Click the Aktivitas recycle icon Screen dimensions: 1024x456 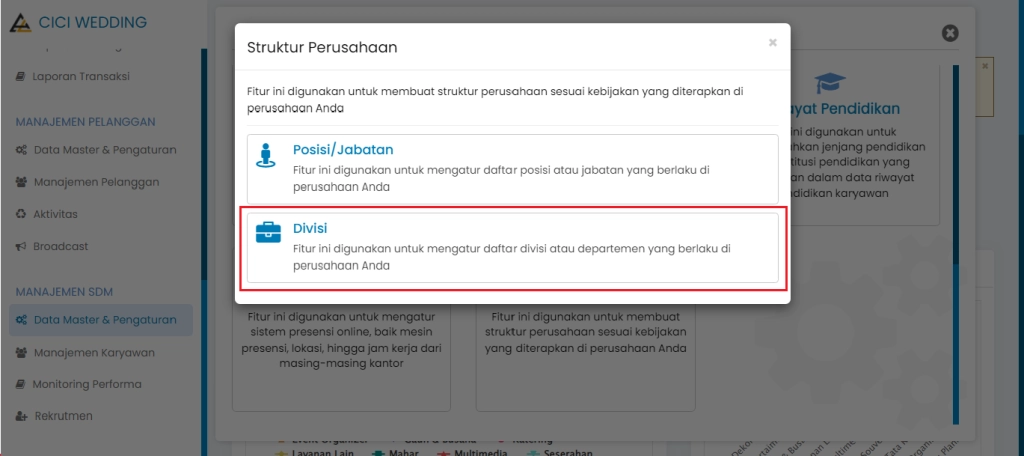[x=20, y=214]
